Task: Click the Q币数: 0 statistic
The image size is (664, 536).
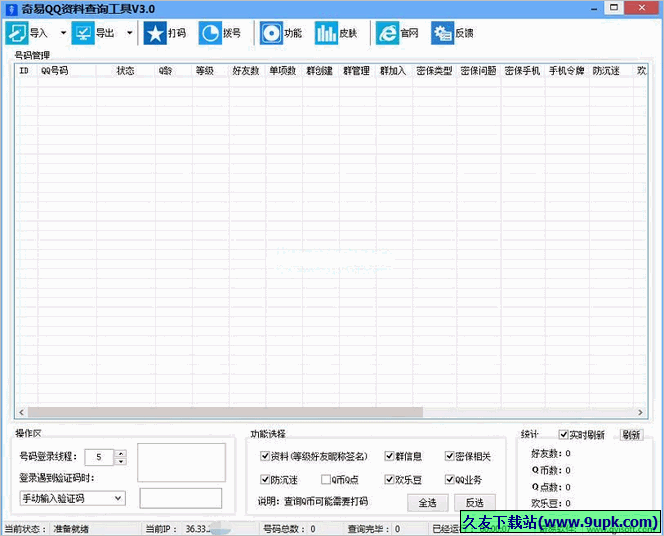Action: coord(551,470)
